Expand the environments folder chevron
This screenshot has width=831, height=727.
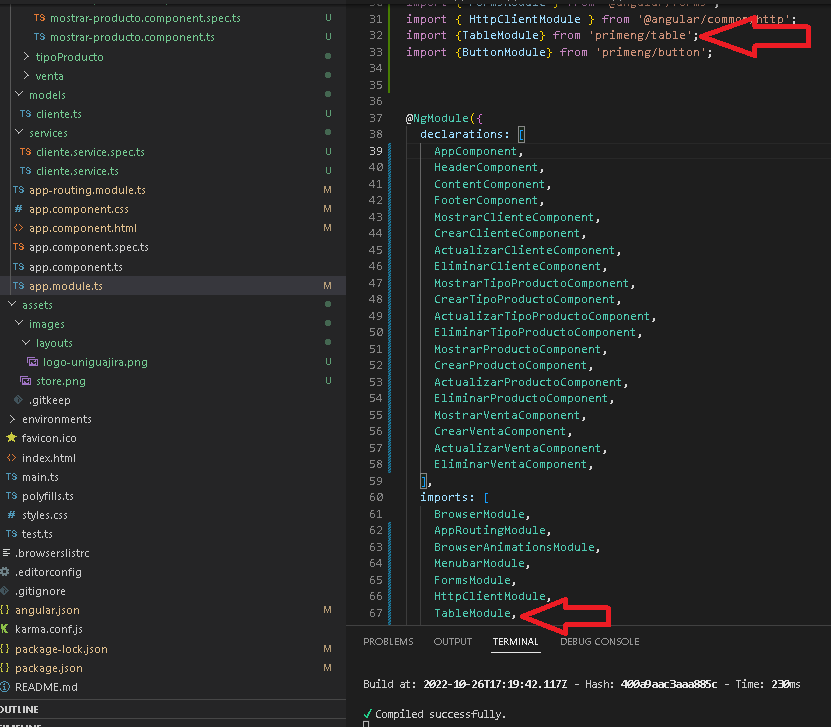click(x=12, y=419)
